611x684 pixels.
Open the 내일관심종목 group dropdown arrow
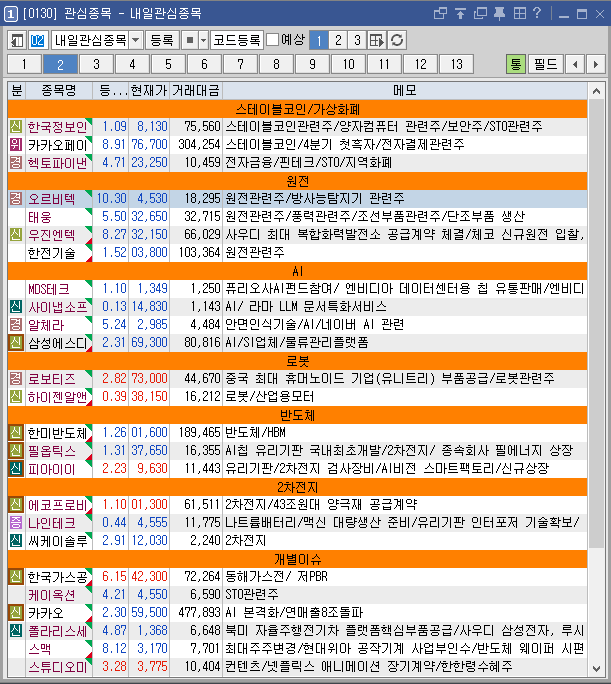pyautogui.click(x=136, y=41)
